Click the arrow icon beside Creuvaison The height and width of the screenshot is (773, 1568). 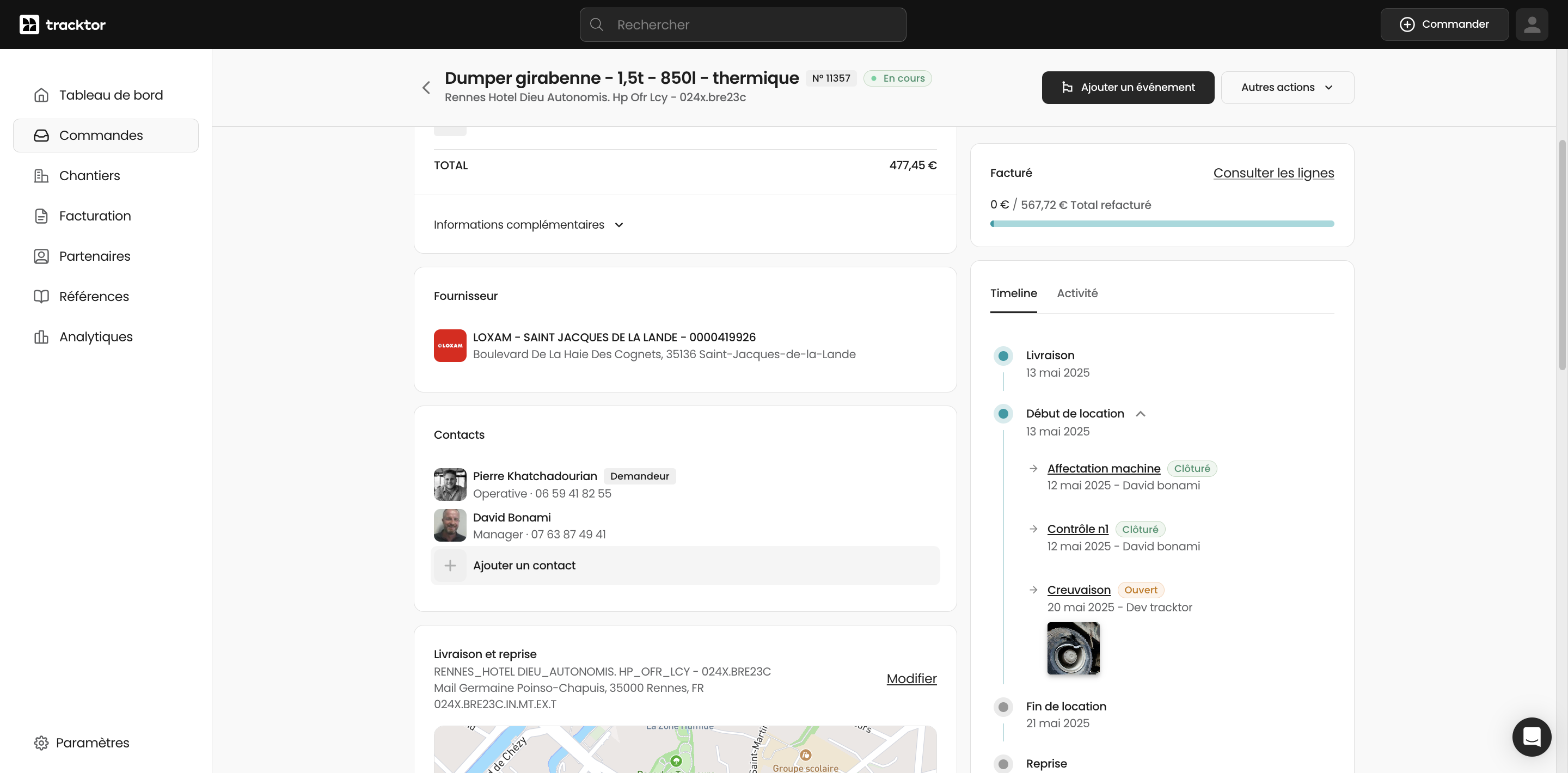tap(1033, 590)
